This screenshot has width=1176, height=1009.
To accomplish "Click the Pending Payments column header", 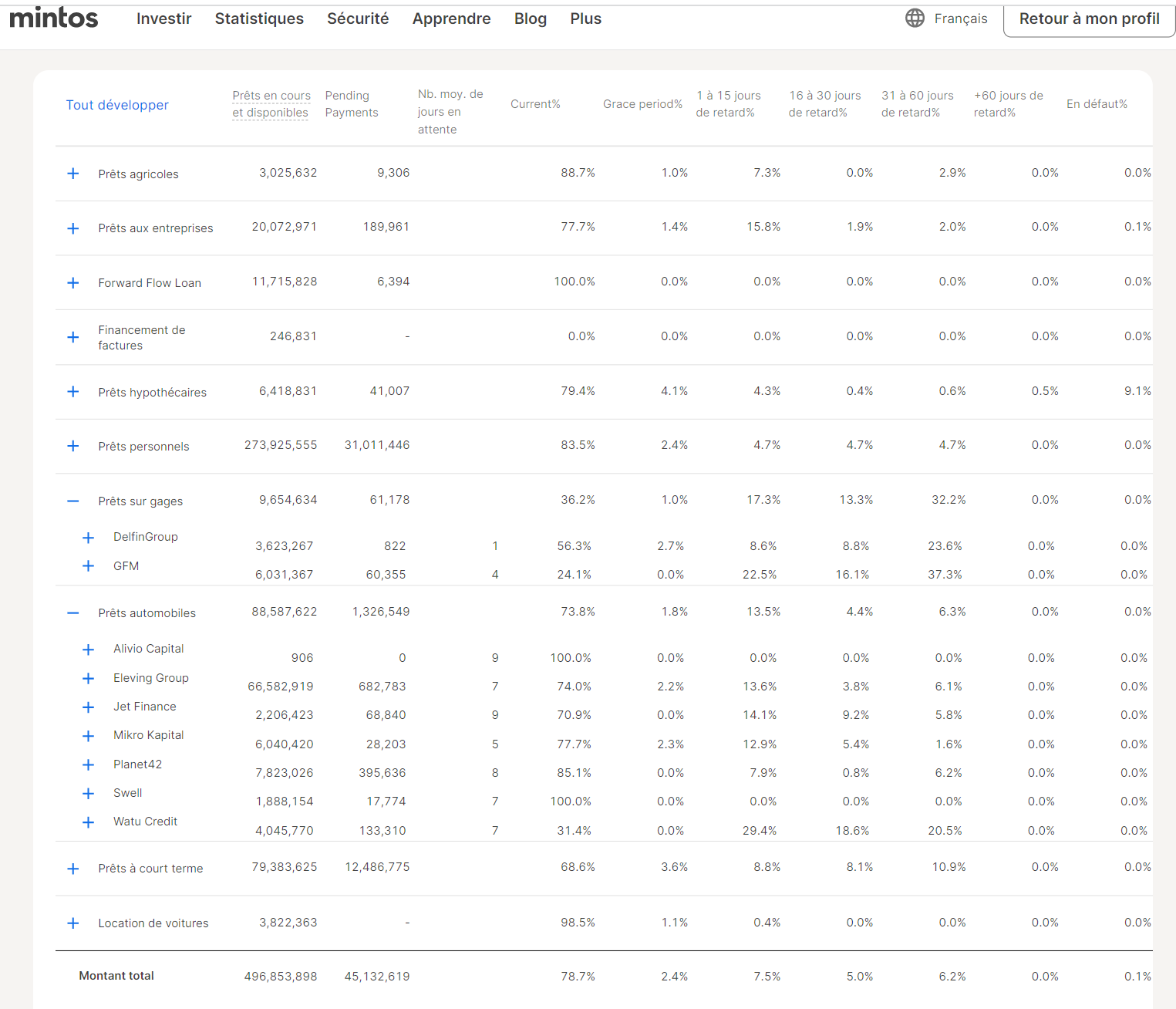I will (352, 104).
